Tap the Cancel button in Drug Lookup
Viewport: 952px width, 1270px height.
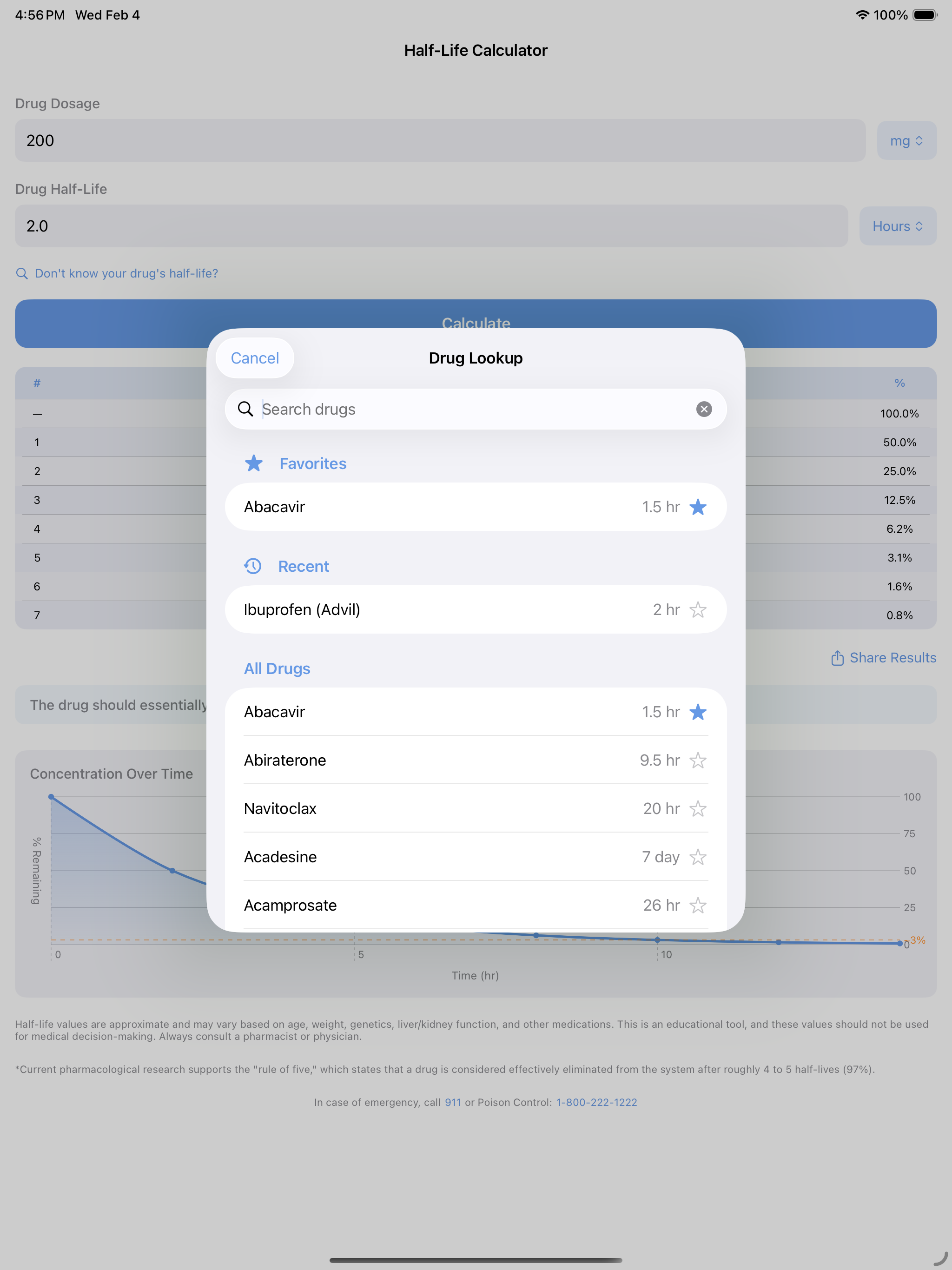254,357
